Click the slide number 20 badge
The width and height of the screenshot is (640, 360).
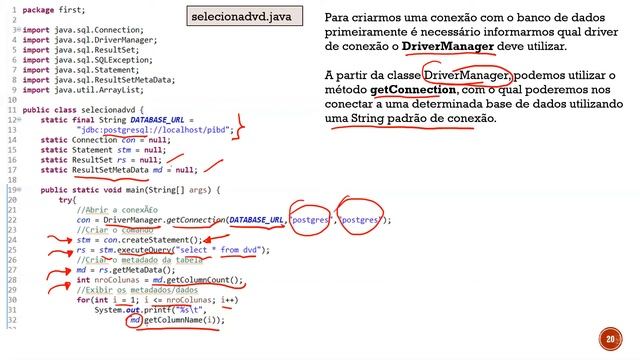tap(611, 339)
